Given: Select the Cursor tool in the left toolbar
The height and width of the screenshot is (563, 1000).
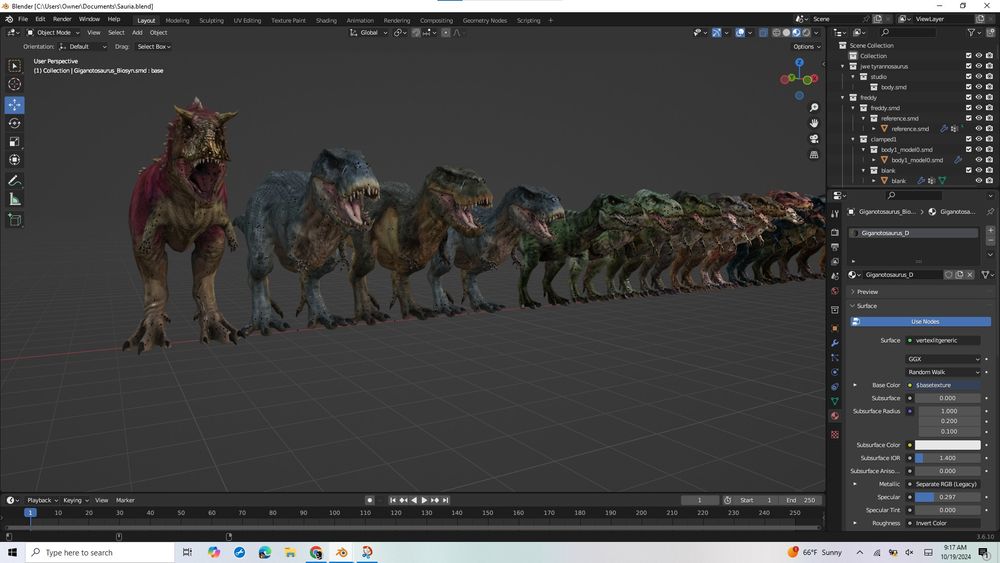Looking at the screenshot, I should (x=15, y=84).
